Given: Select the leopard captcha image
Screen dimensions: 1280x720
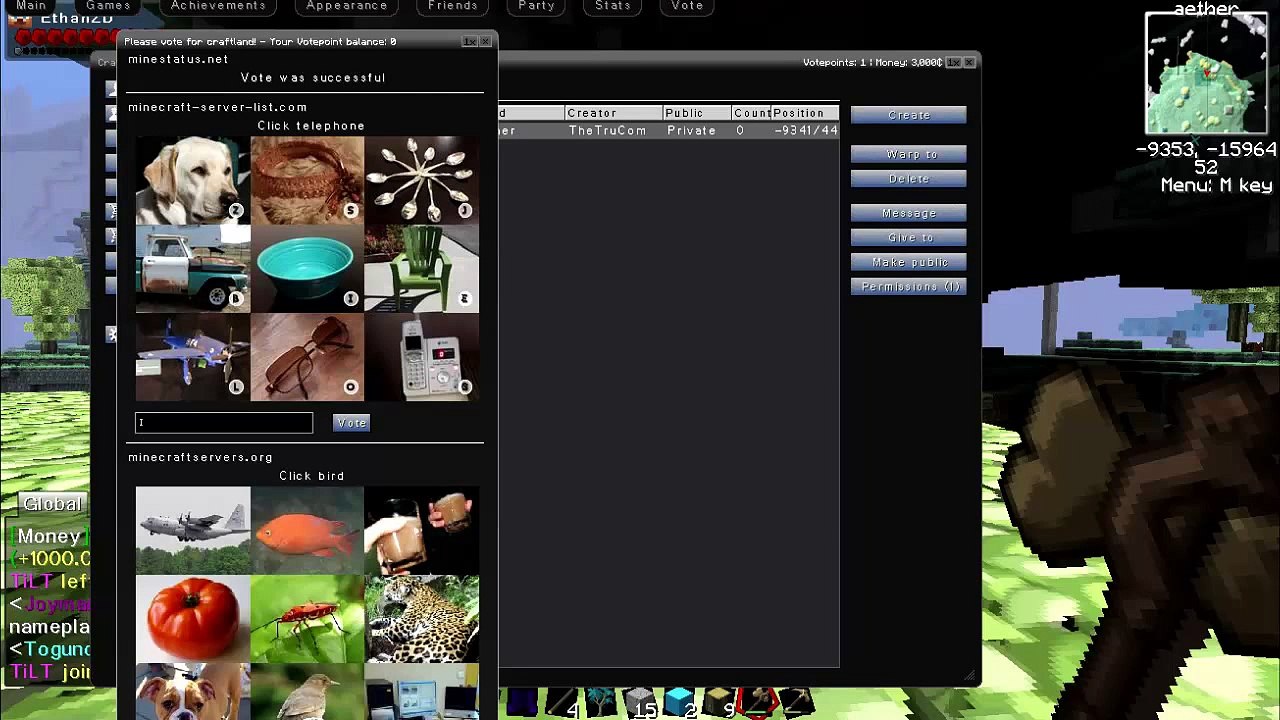Looking at the screenshot, I should (x=421, y=618).
